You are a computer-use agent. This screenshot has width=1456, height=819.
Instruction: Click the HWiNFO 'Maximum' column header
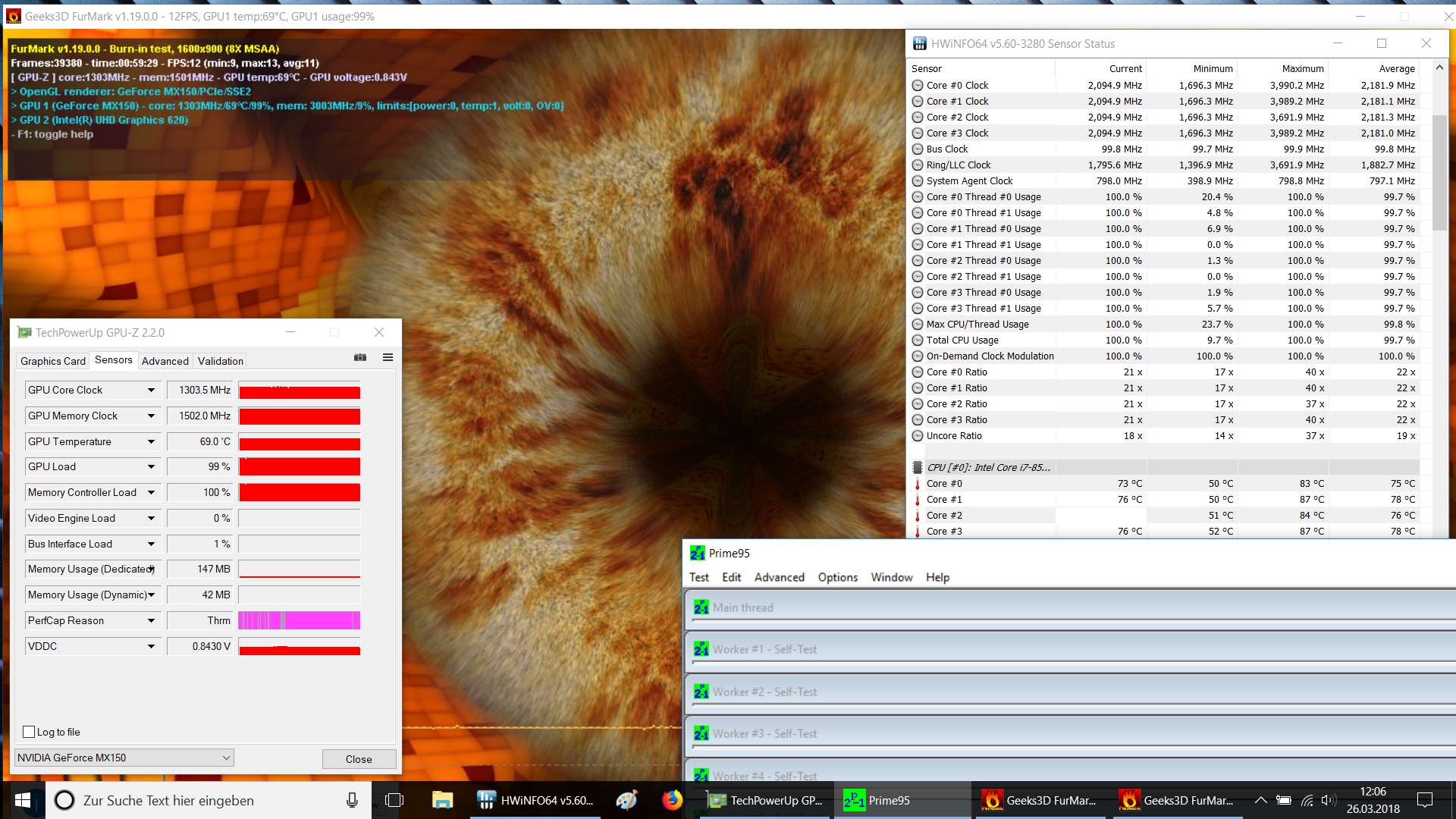point(1282,68)
